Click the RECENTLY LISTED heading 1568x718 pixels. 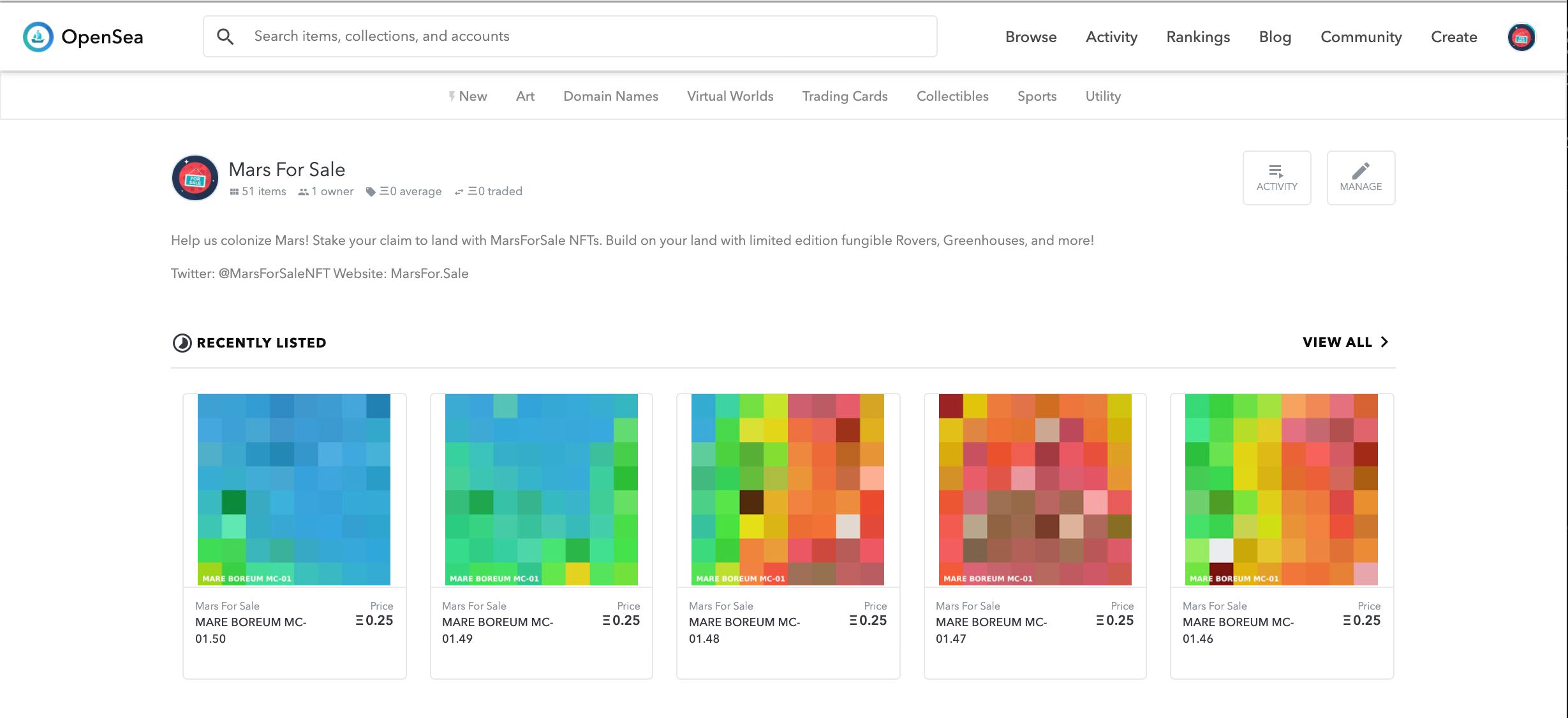point(262,343)
